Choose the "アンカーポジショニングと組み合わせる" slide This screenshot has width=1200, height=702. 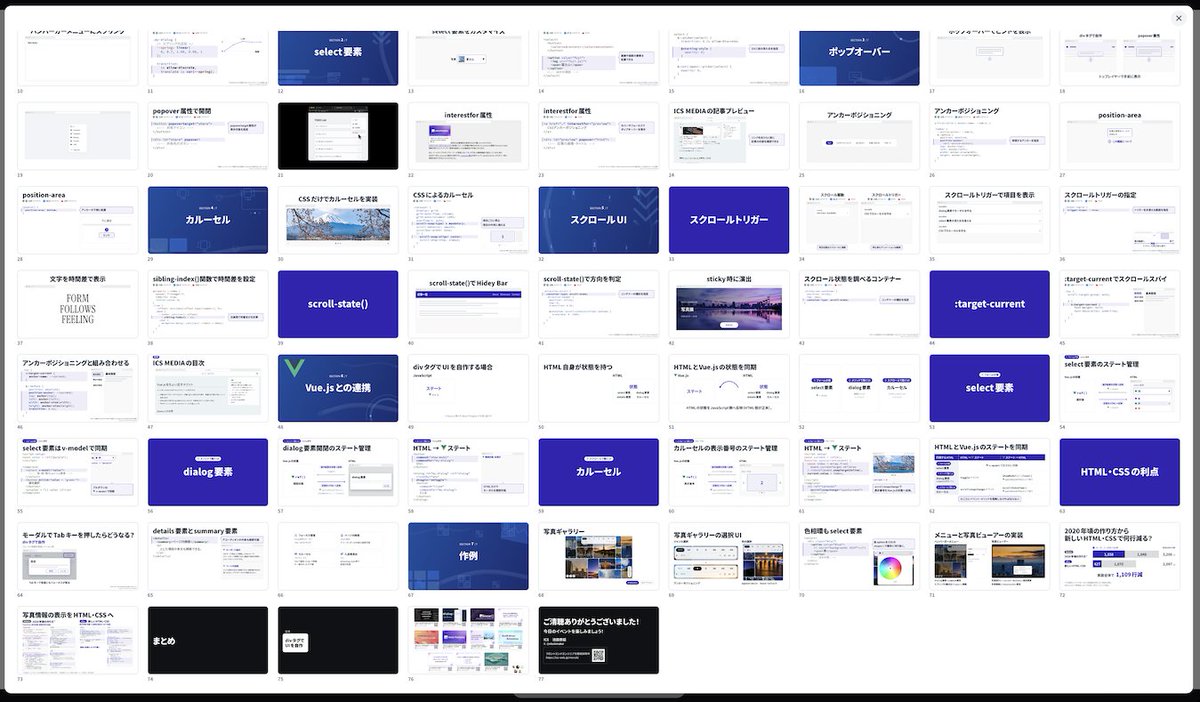tap(77, 388)
